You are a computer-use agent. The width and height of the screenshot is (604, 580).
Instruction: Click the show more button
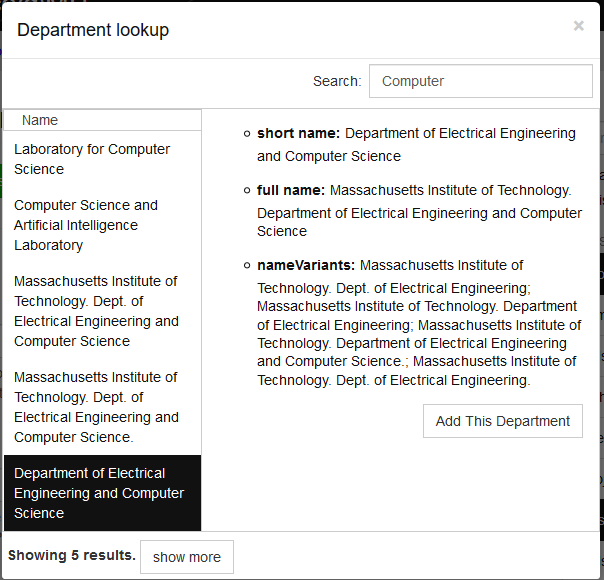[187, 557]
